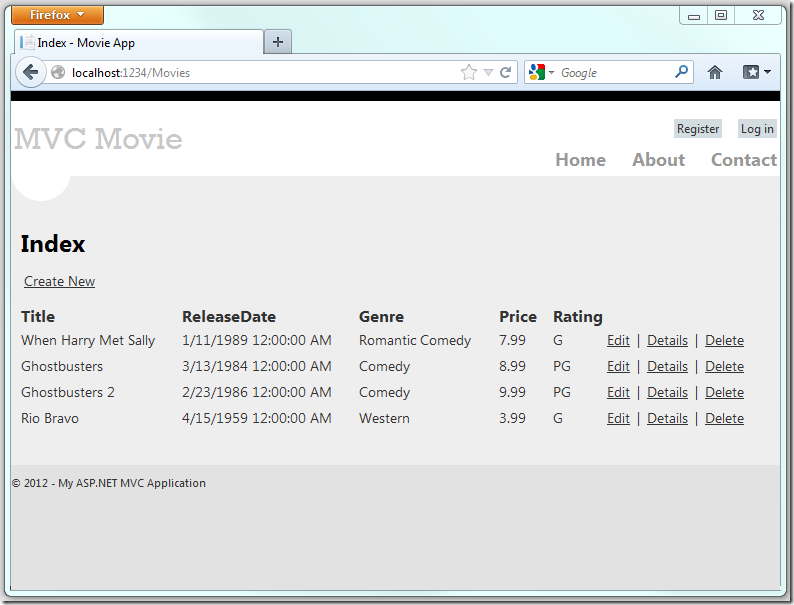Open the bookmarks menu icon
Viewport: 794px width, 605px height.
pyautogui.click(x=750, y=72)
